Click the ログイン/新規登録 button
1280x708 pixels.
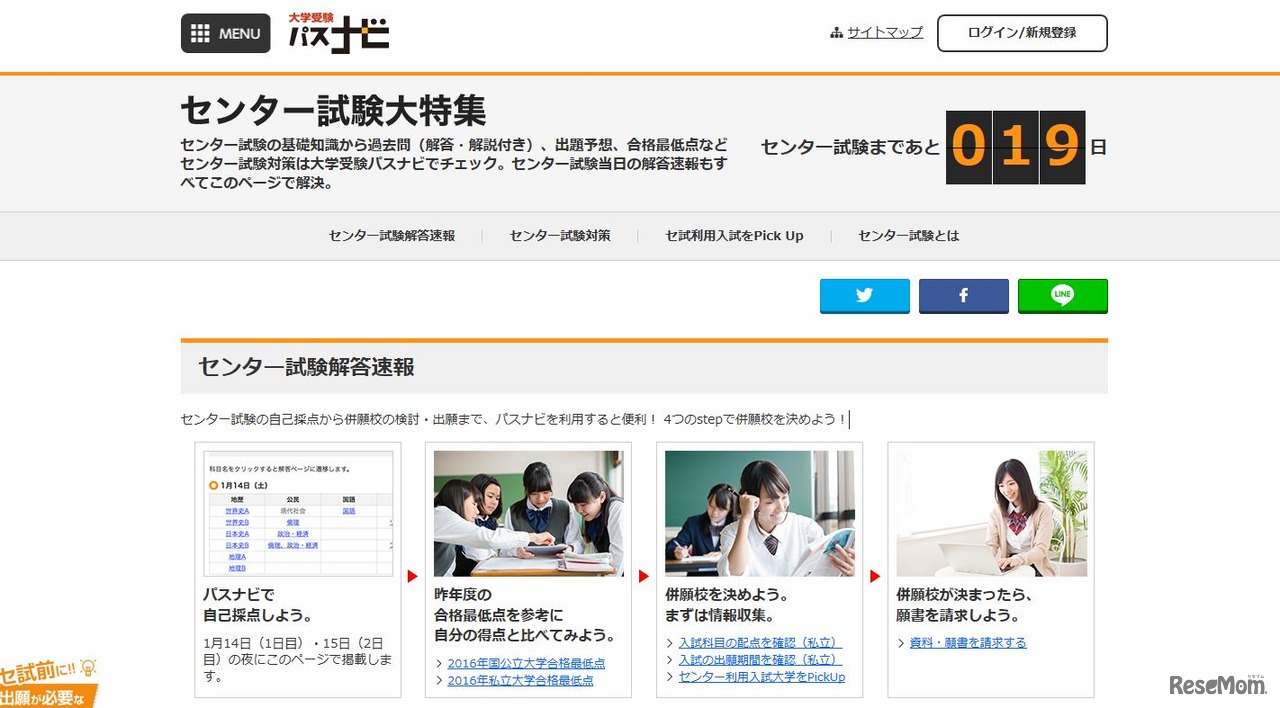(1021, 31)
